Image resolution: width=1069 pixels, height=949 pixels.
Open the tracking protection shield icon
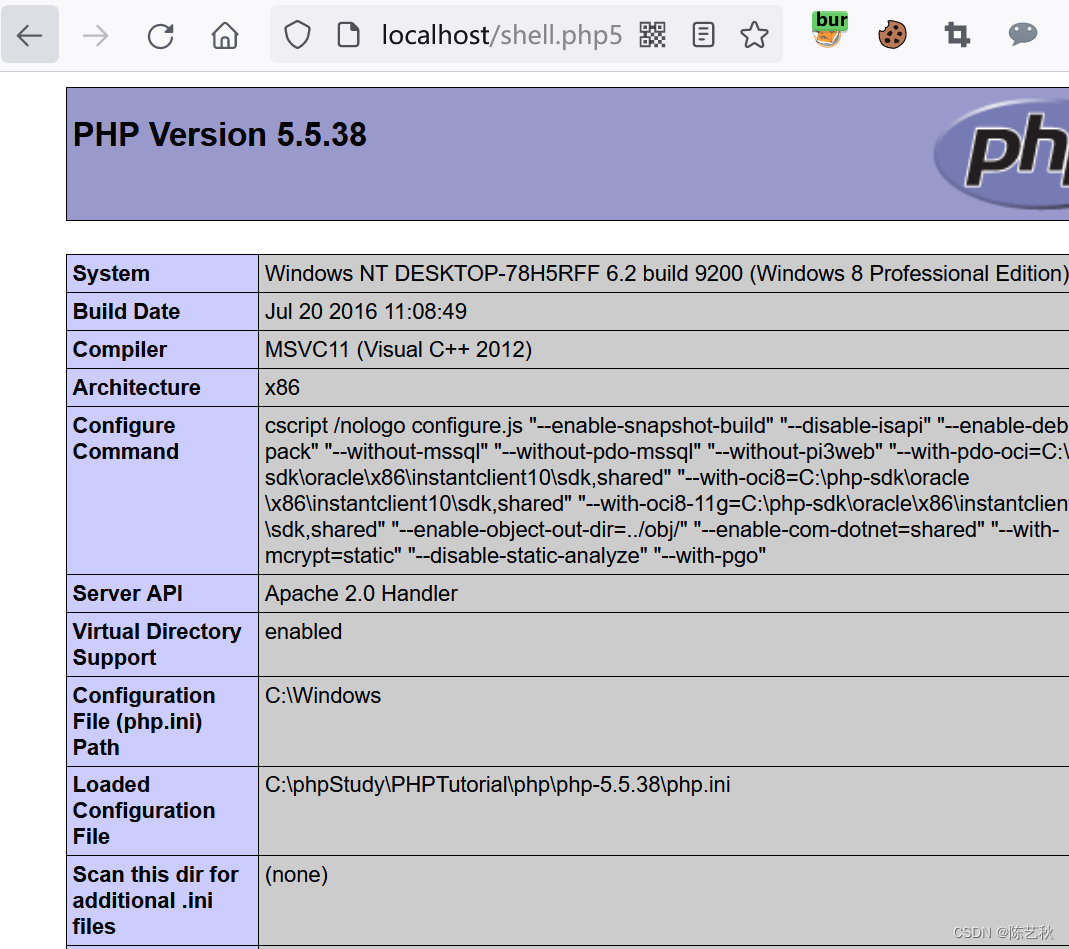tap(297, 35)
